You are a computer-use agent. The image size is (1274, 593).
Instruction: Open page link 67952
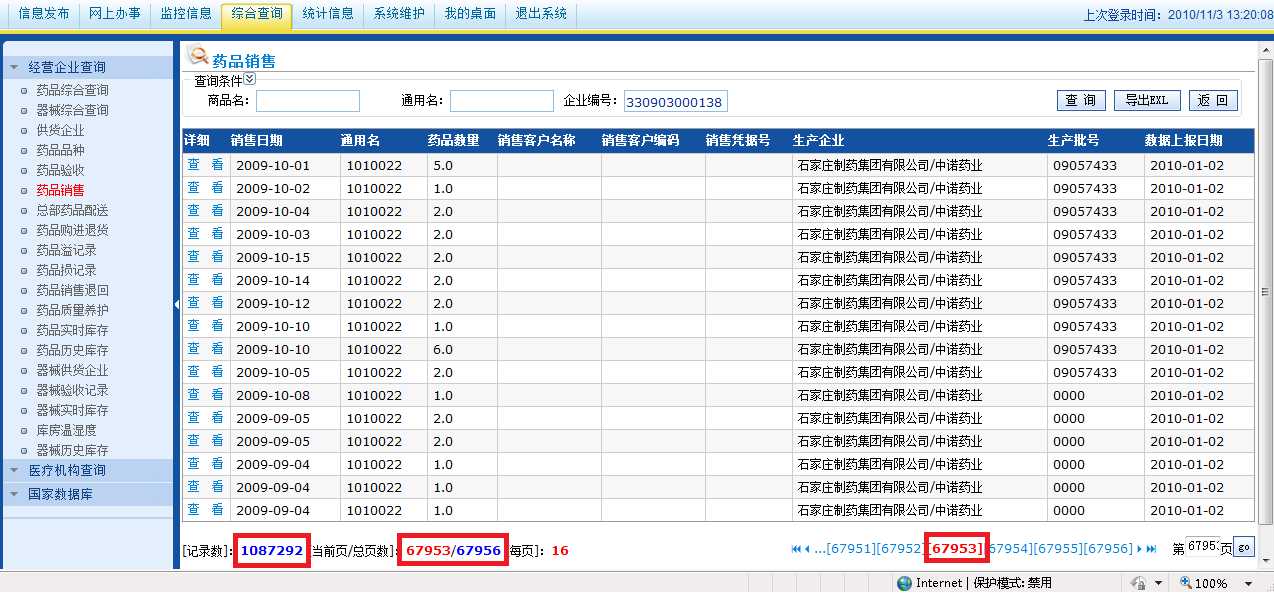pos(899,549)
